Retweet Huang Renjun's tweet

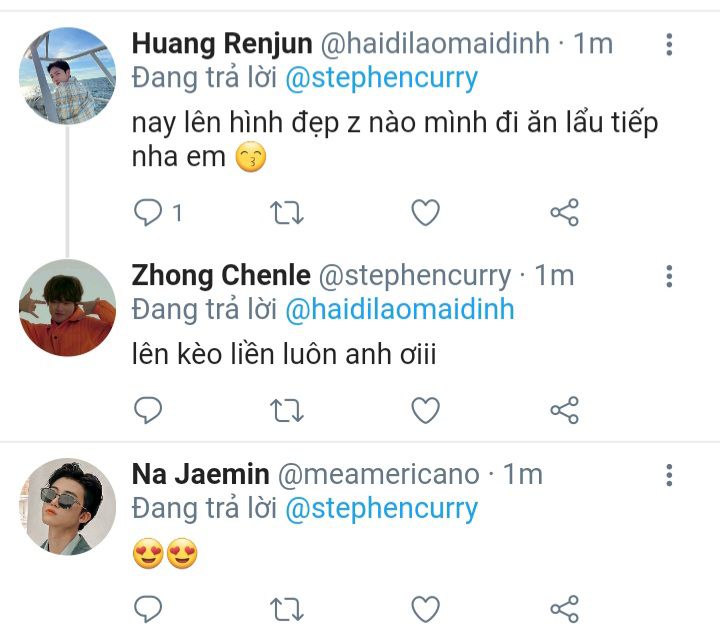[x=287, y=212]
